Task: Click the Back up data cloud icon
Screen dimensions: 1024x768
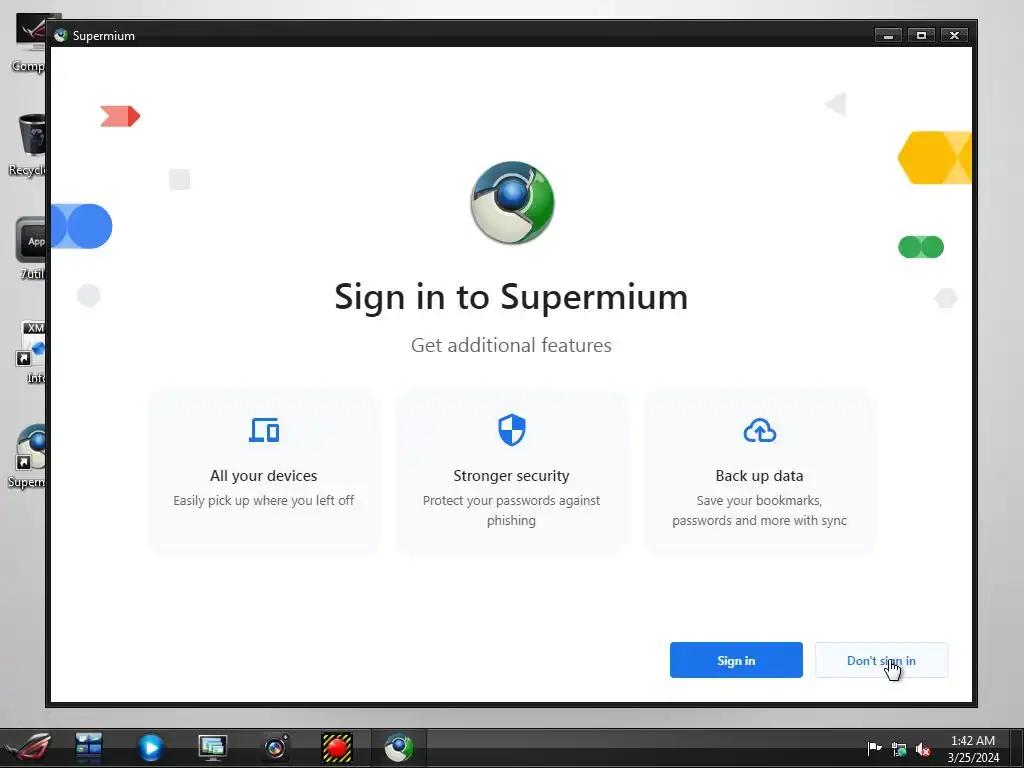Action: [x=760, y=430]
